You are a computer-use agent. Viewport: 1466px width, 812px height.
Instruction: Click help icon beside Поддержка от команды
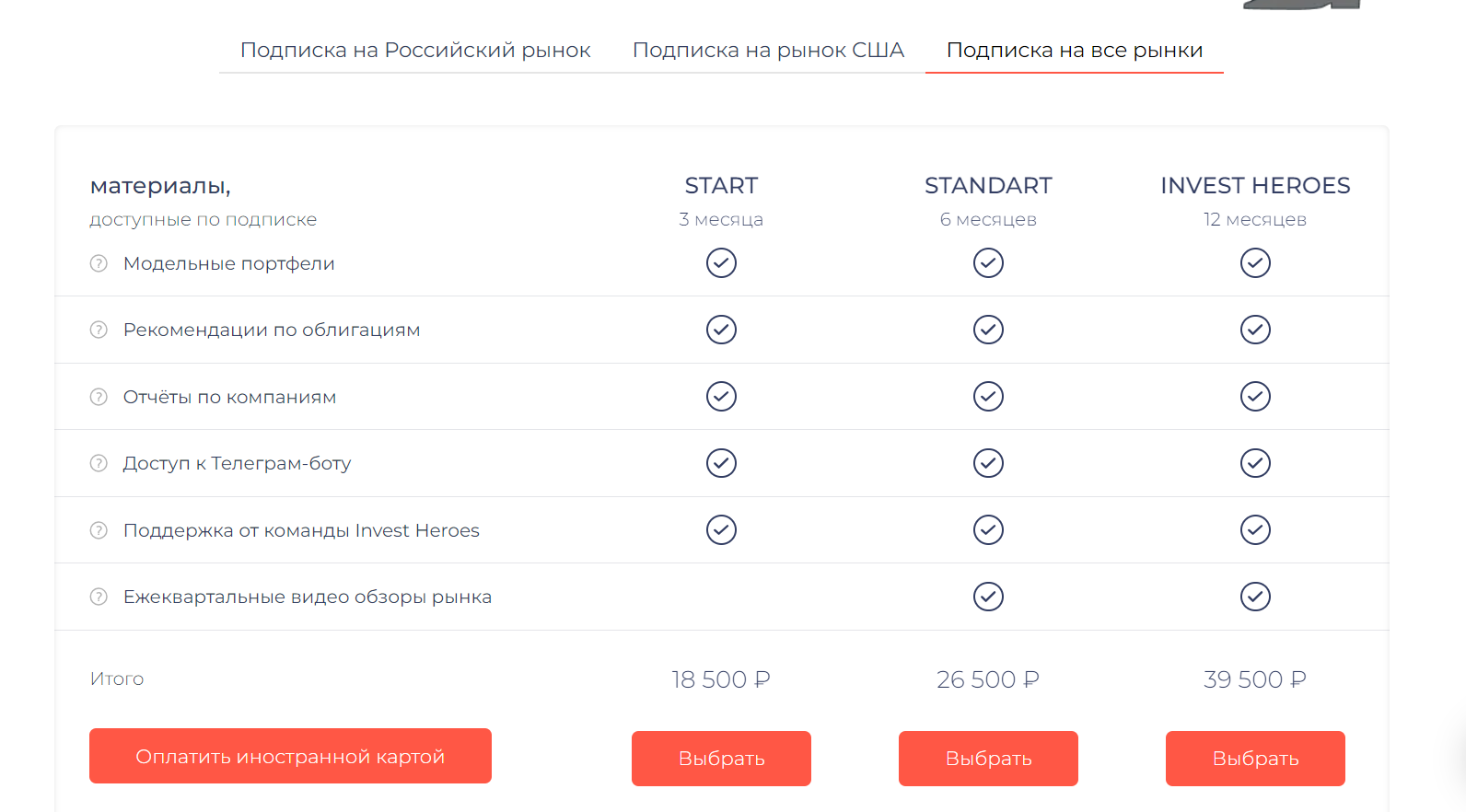99,530
